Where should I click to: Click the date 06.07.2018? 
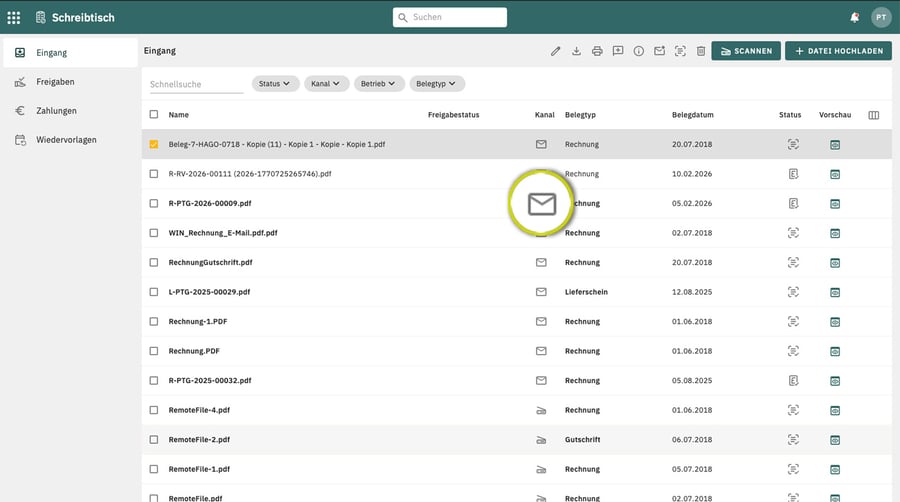click(692, 439)
